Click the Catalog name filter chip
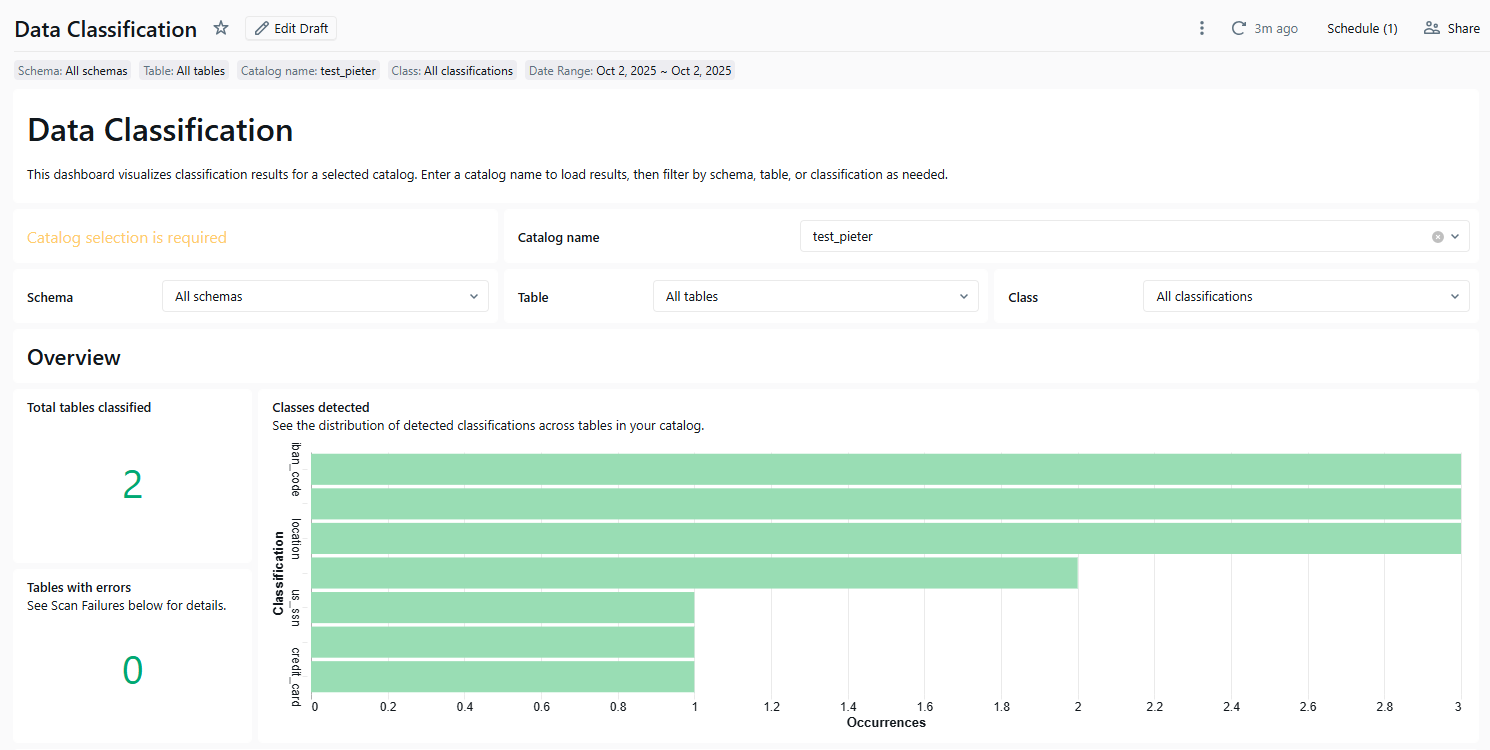1490x750 pixels. click(x=308, y=71)
